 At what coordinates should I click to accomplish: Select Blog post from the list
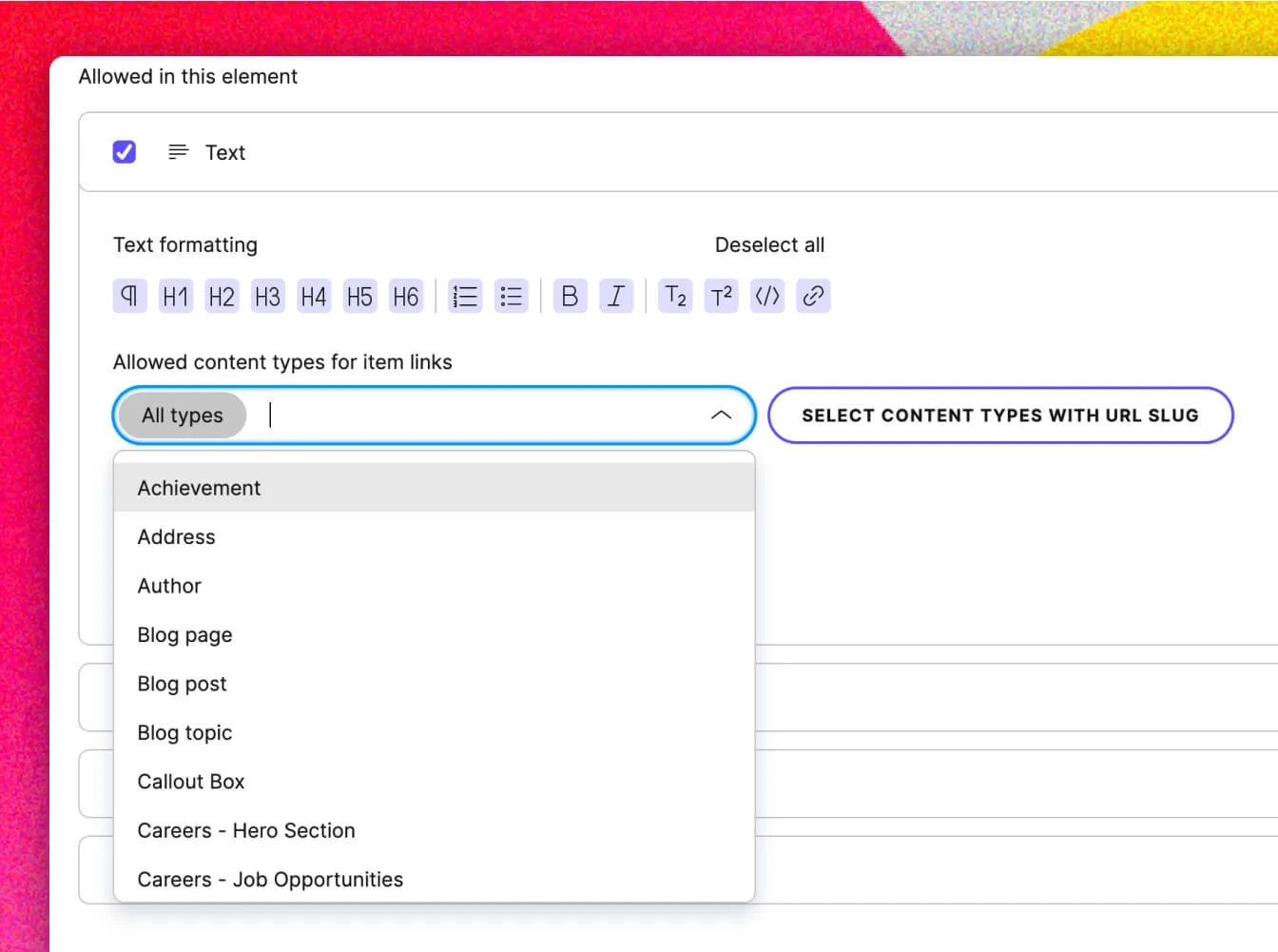[x=182, y=683]
